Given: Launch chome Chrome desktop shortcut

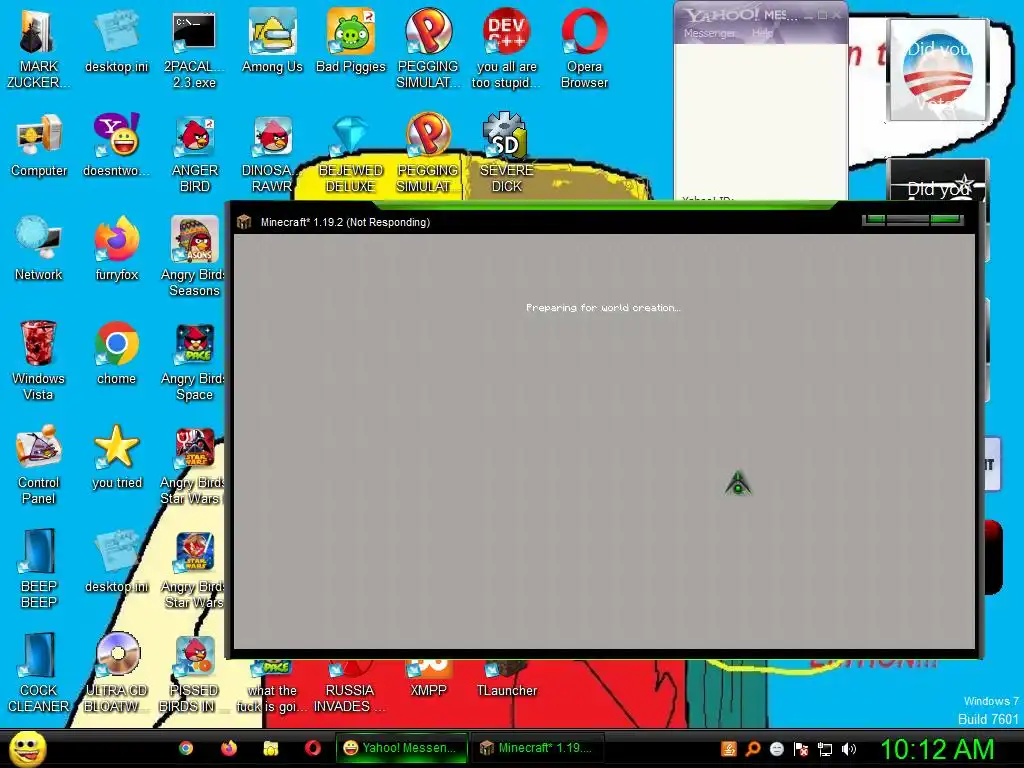Looking at the screenshot, I should [x=116, y=353].
